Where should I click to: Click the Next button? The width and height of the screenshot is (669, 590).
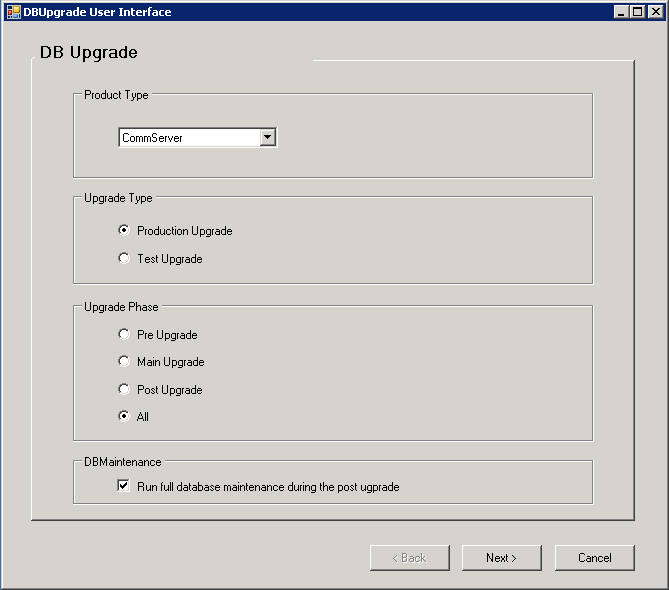(501, 558)
